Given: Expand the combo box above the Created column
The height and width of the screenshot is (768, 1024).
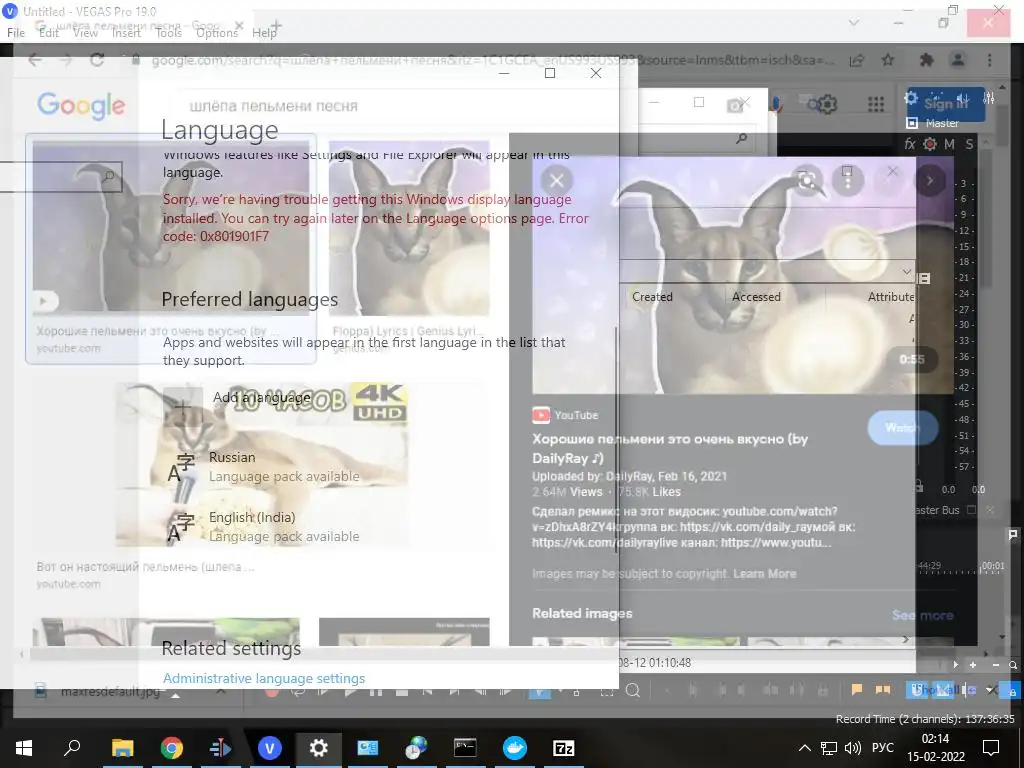Looking at the screenshot, I should (906, 271).
